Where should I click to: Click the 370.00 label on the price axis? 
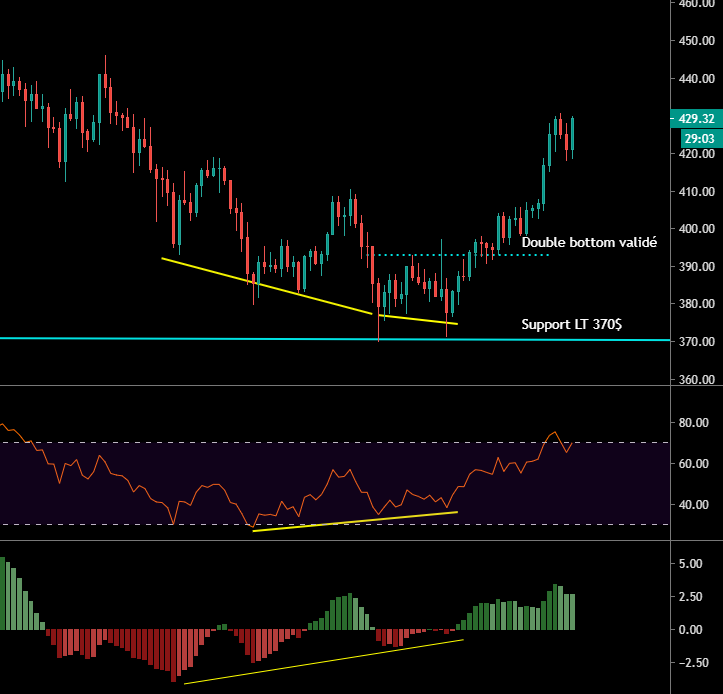695,342
